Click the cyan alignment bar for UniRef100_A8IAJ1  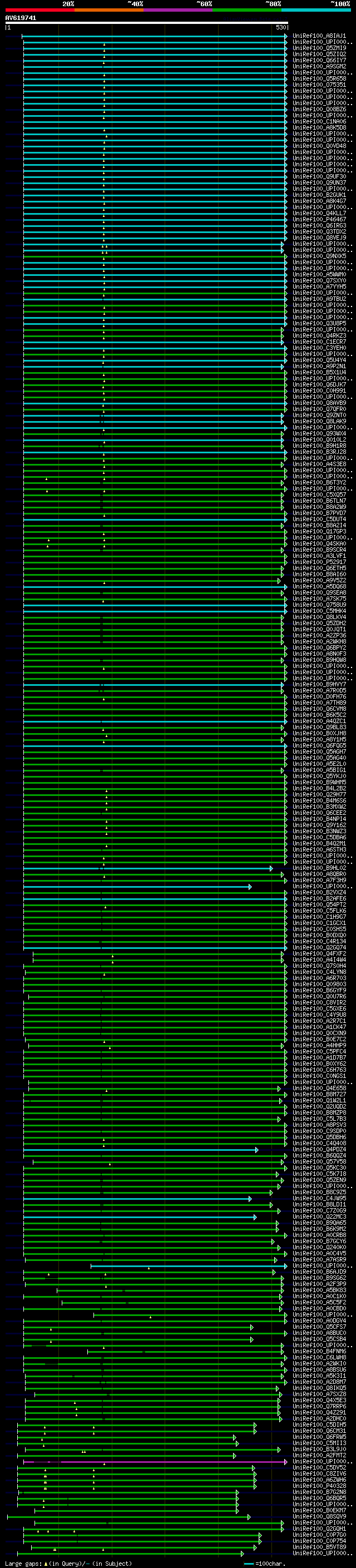(155, 37)
